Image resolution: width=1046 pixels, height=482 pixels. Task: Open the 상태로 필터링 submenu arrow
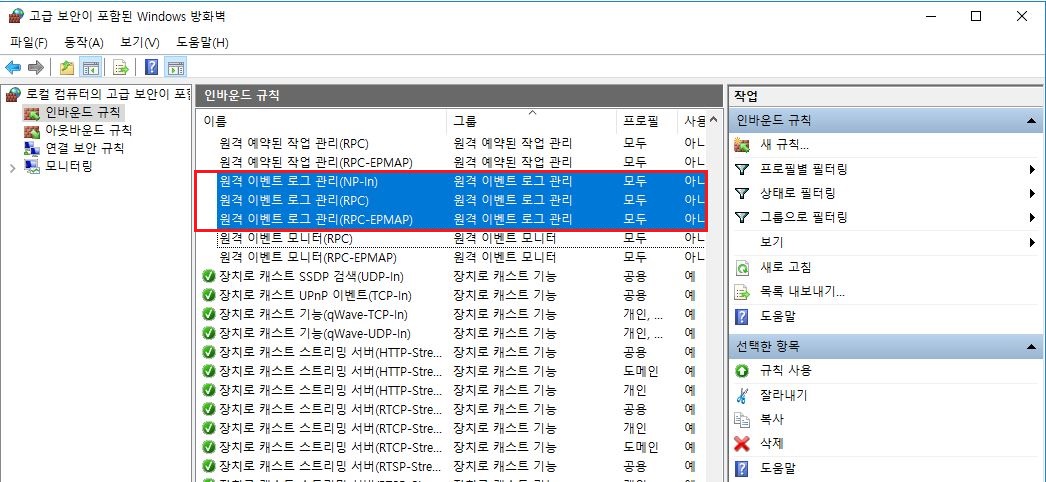1032,193
